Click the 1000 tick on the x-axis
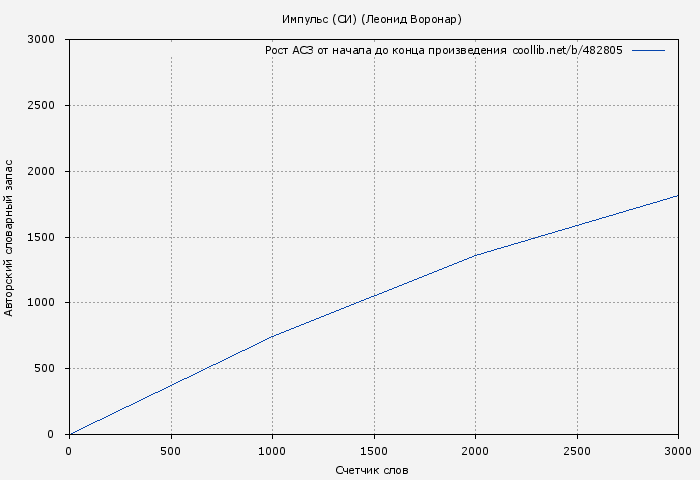 pyautogui.click(x=272, y=451)
